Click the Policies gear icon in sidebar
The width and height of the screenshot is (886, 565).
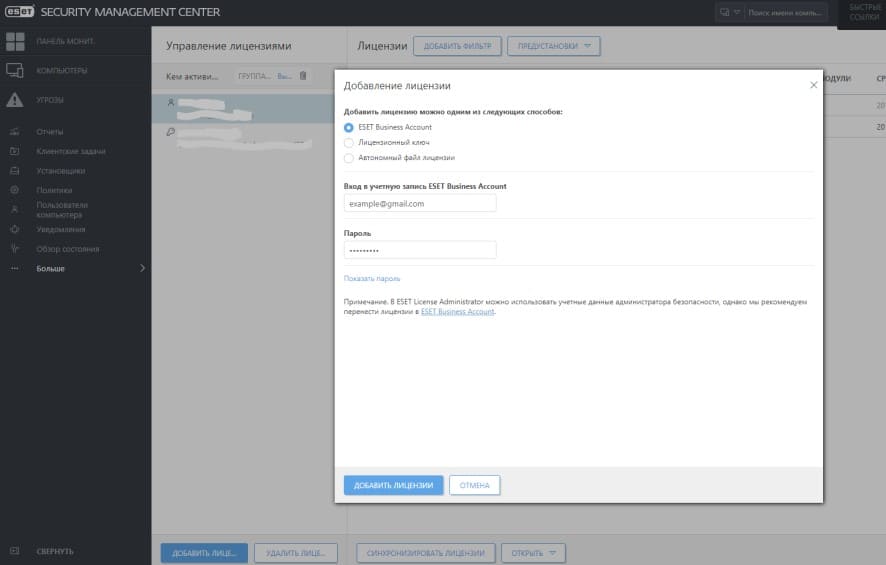pyautogui.click(x=15, y=190)
